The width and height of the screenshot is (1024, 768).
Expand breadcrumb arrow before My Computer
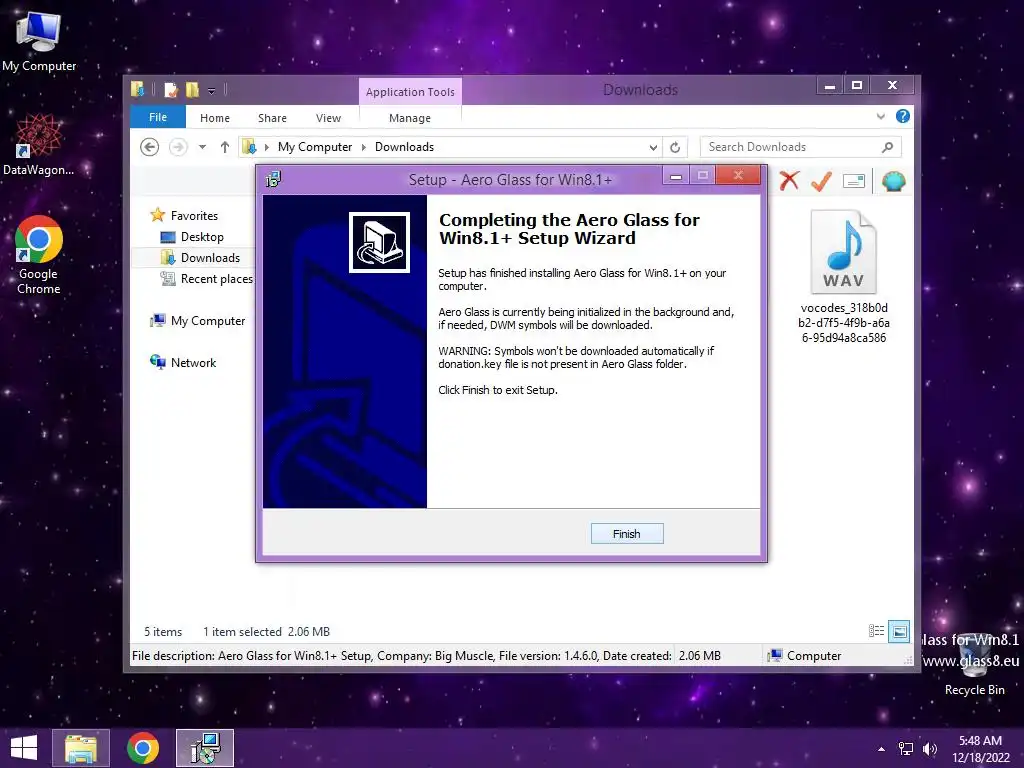(266, 147)
